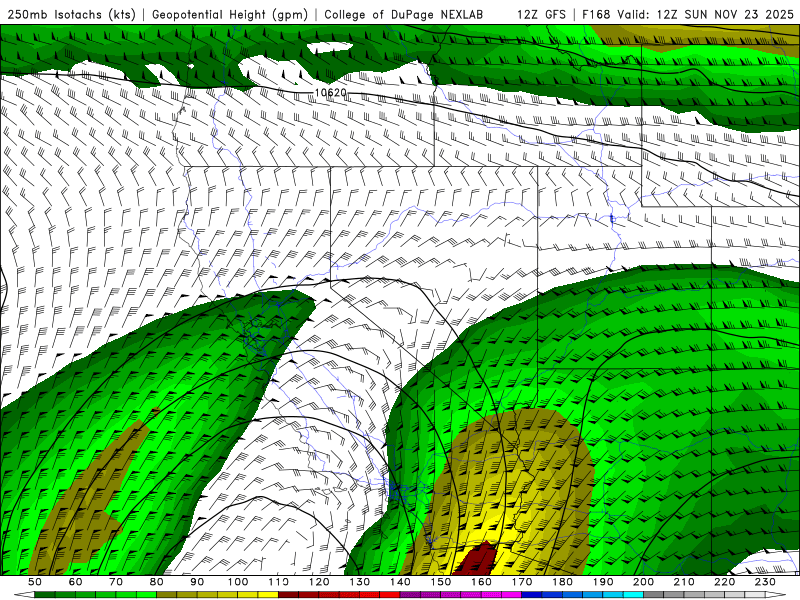Click the '12Z GFS' model run label
Screen dimensions: 800x600
pos(541,14)
